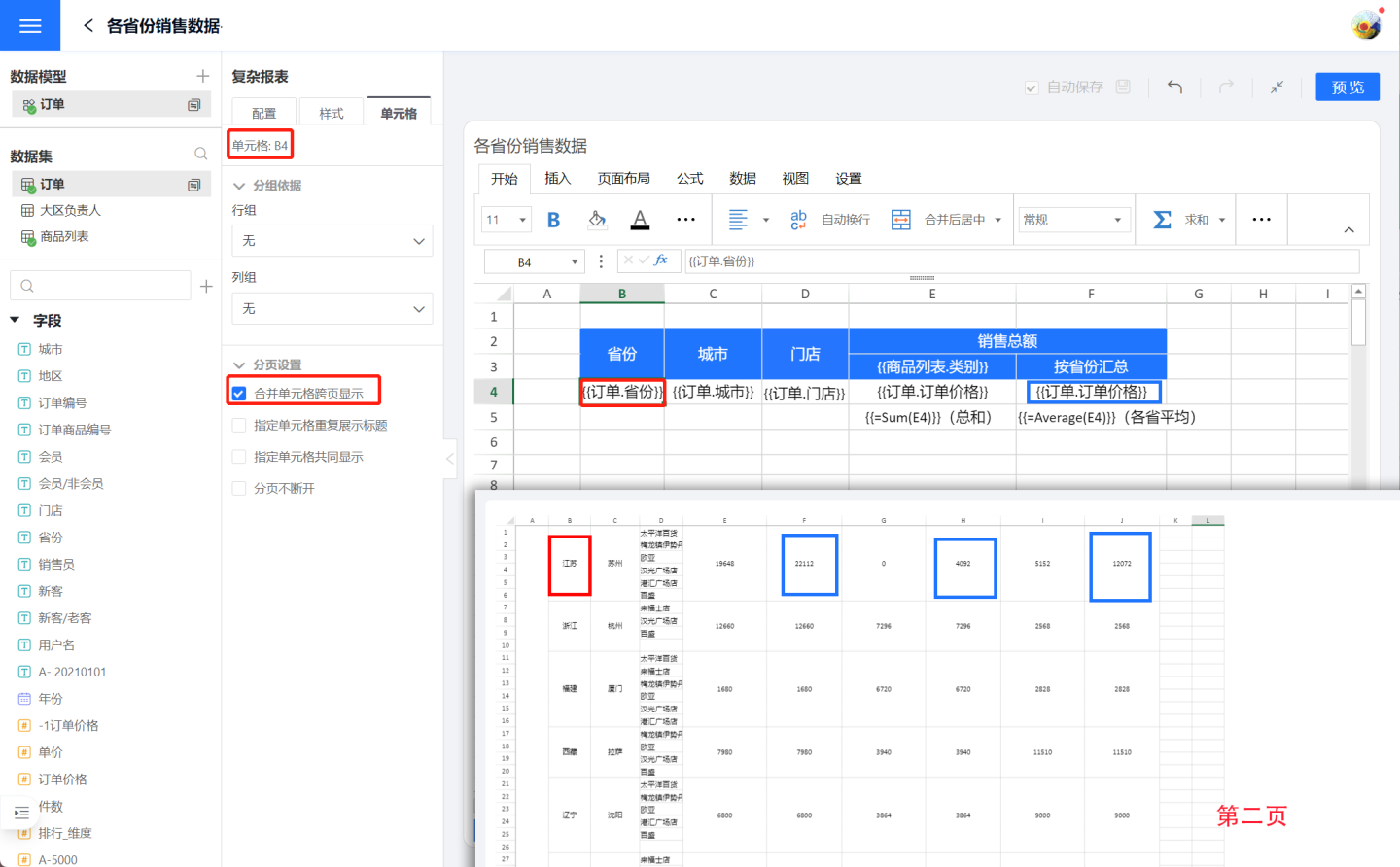
Task: Click the add data model plus icon
Action: coord(202,76)
